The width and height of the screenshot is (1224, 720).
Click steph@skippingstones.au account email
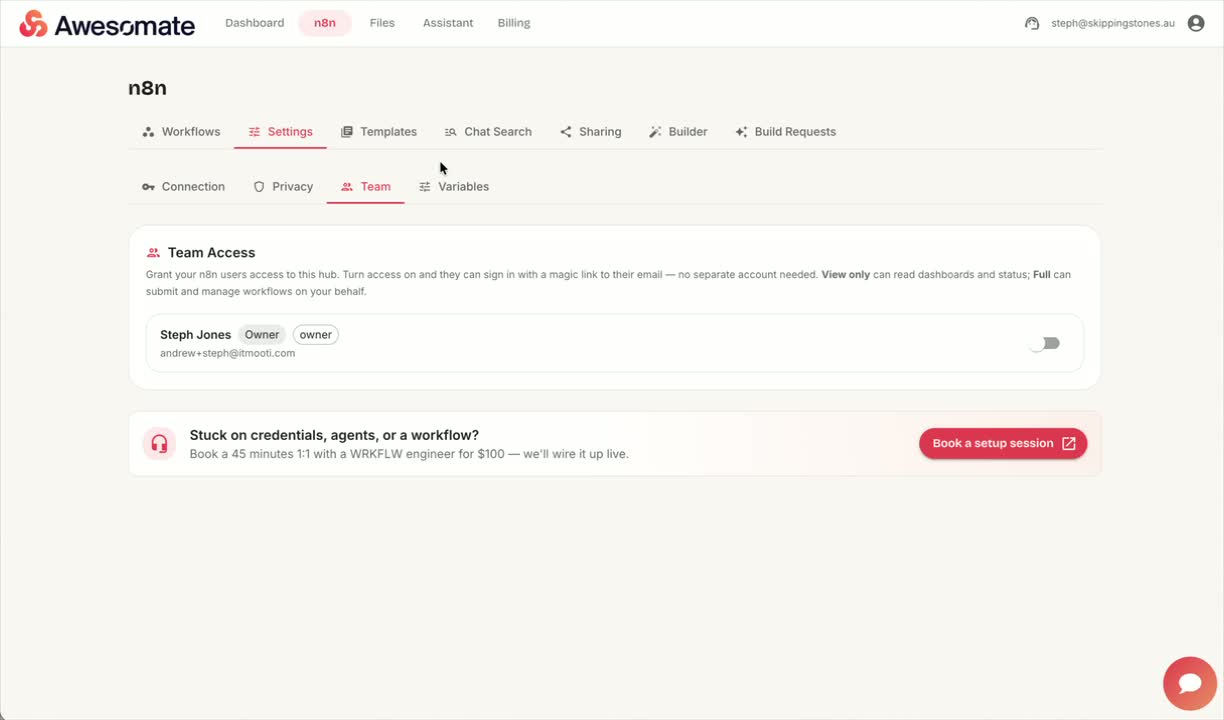click(1113, 23)
